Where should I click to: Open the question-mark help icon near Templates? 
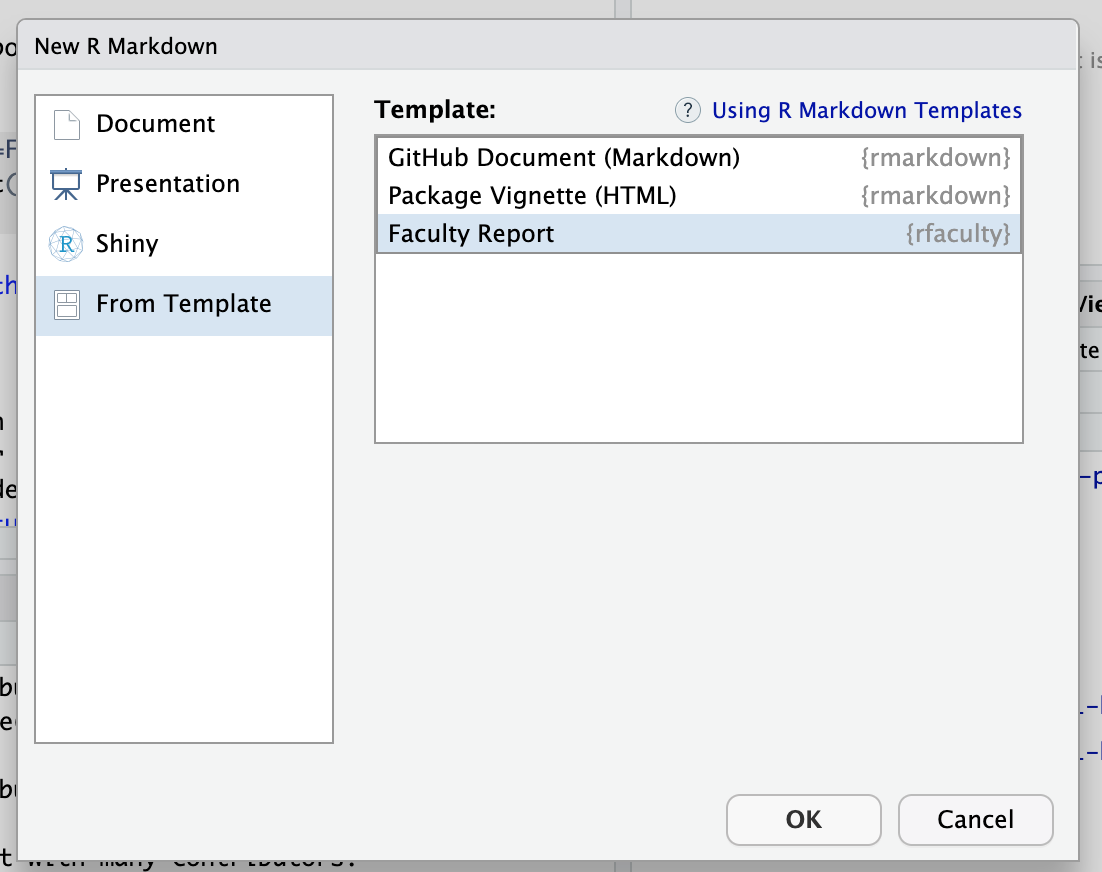pyautogui.click(x=688, y=110)
